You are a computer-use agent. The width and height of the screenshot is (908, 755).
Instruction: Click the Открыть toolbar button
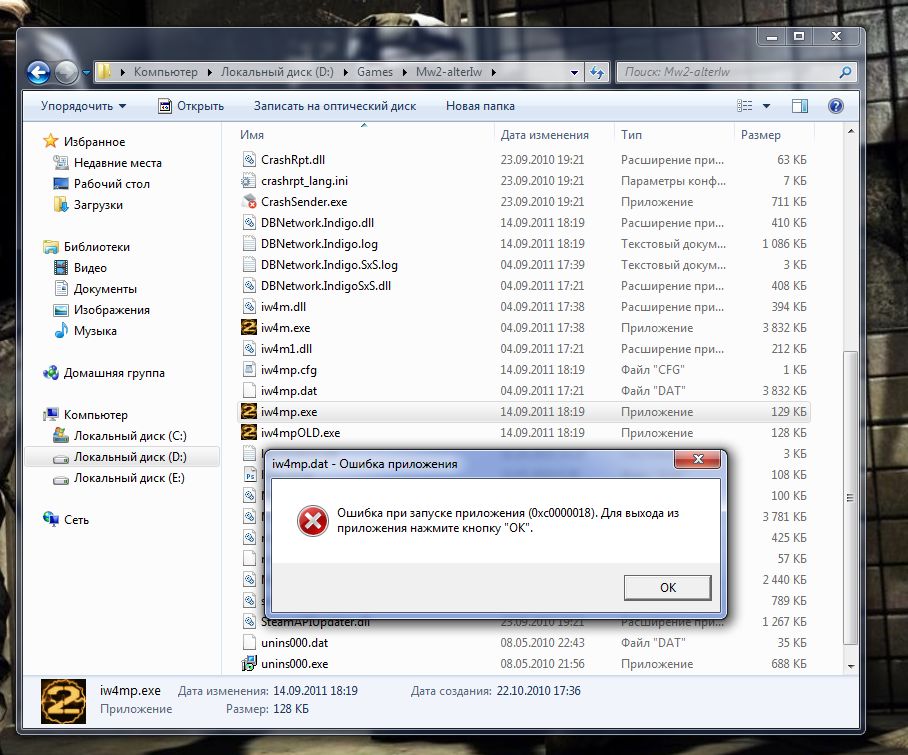[191, 106]
